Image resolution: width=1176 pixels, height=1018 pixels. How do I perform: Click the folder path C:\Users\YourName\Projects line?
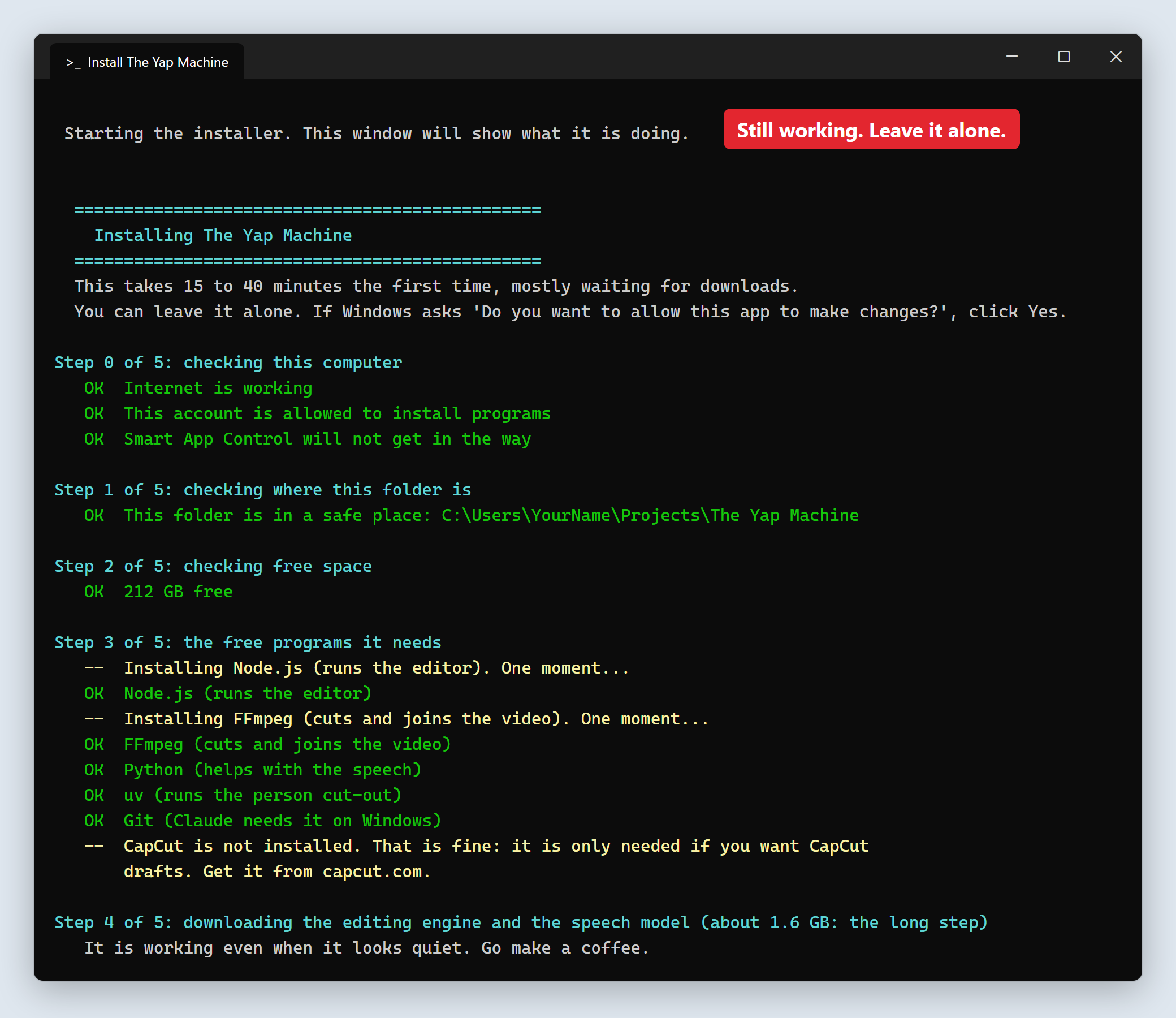[x=472, y=515]
